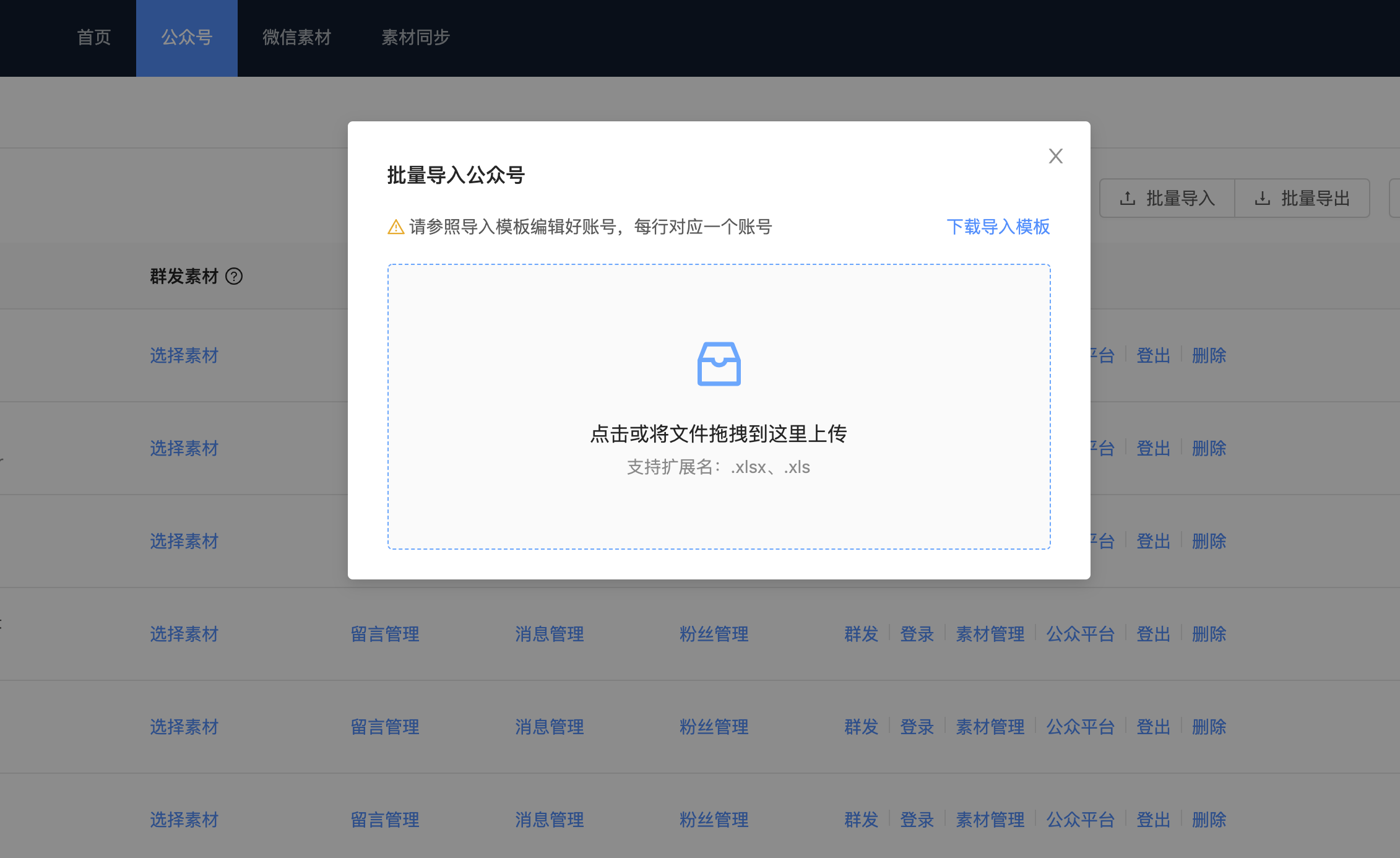Screen dimensions: 1400x858
Task: Click the 下载导入模板 link
Action: 998,227
